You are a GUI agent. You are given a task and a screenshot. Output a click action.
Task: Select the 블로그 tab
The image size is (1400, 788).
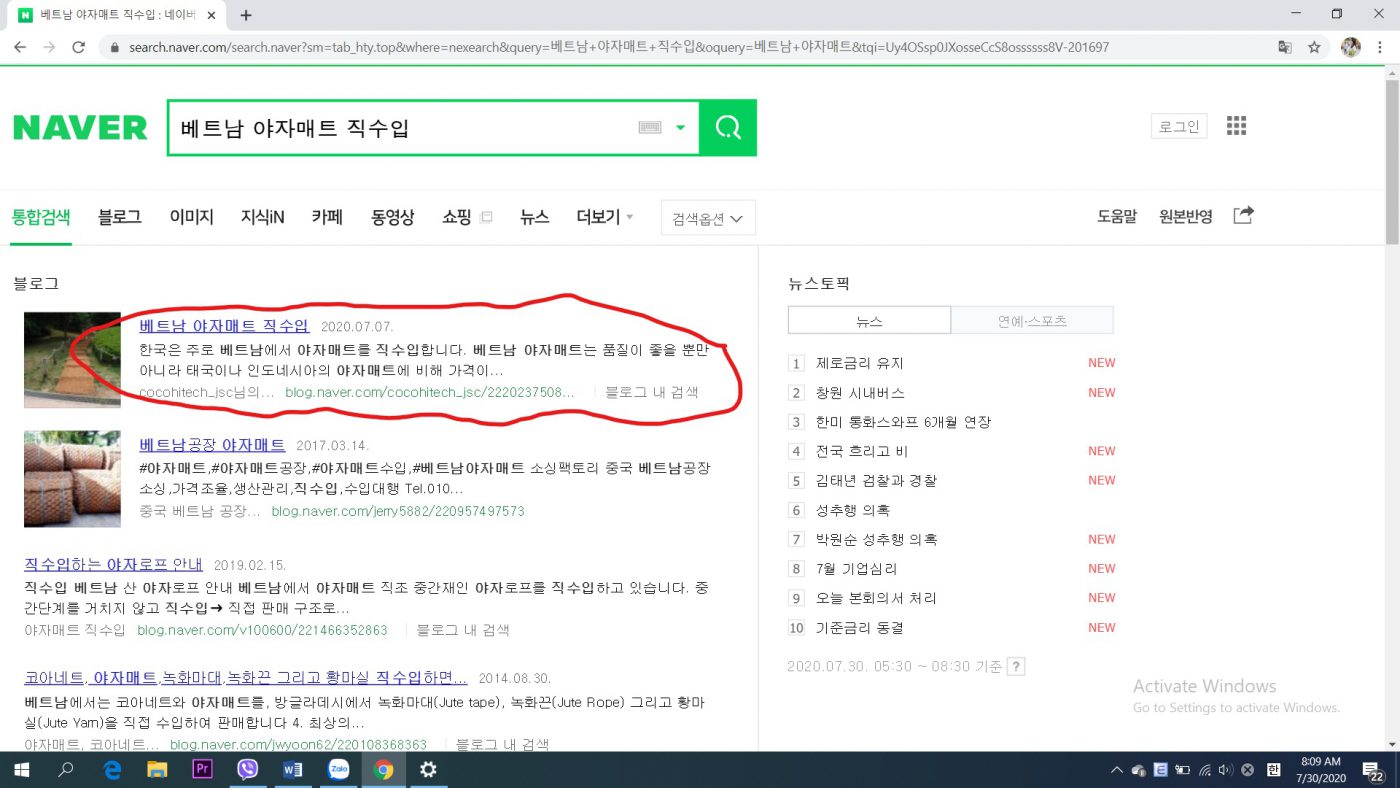(x=120, y=216)
